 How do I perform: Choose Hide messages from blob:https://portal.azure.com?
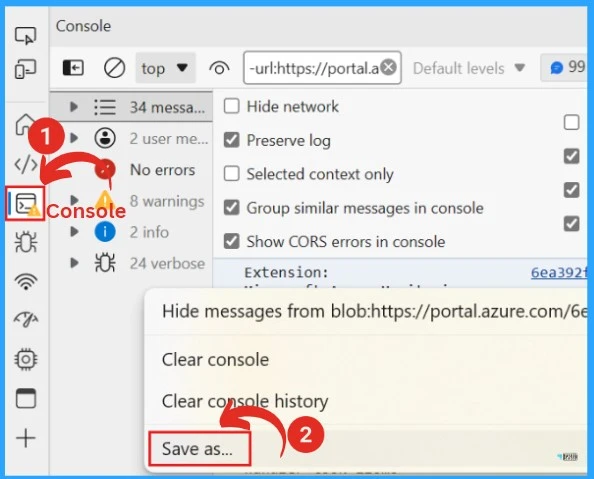(366, 312)
